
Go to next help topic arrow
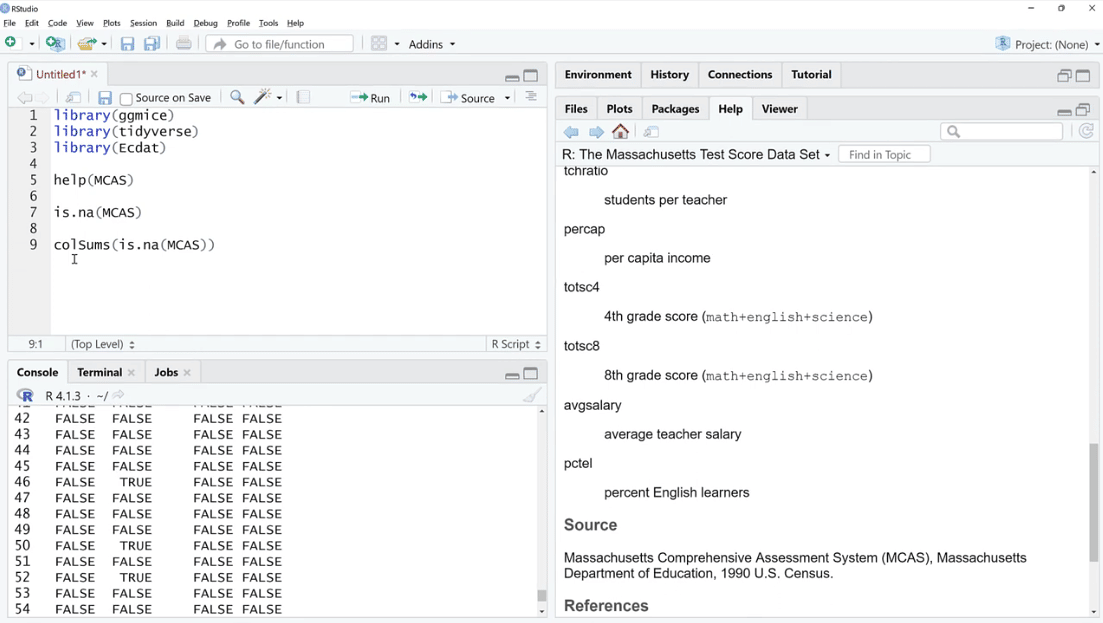(597, 131)
